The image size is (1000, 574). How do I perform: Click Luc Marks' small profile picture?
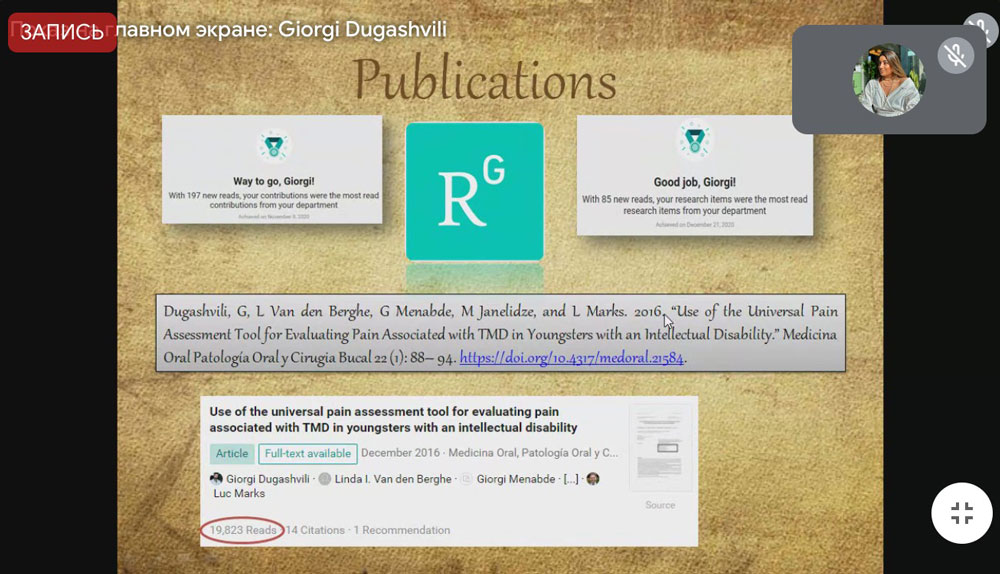pyautogui.click(x=593, y=479)
